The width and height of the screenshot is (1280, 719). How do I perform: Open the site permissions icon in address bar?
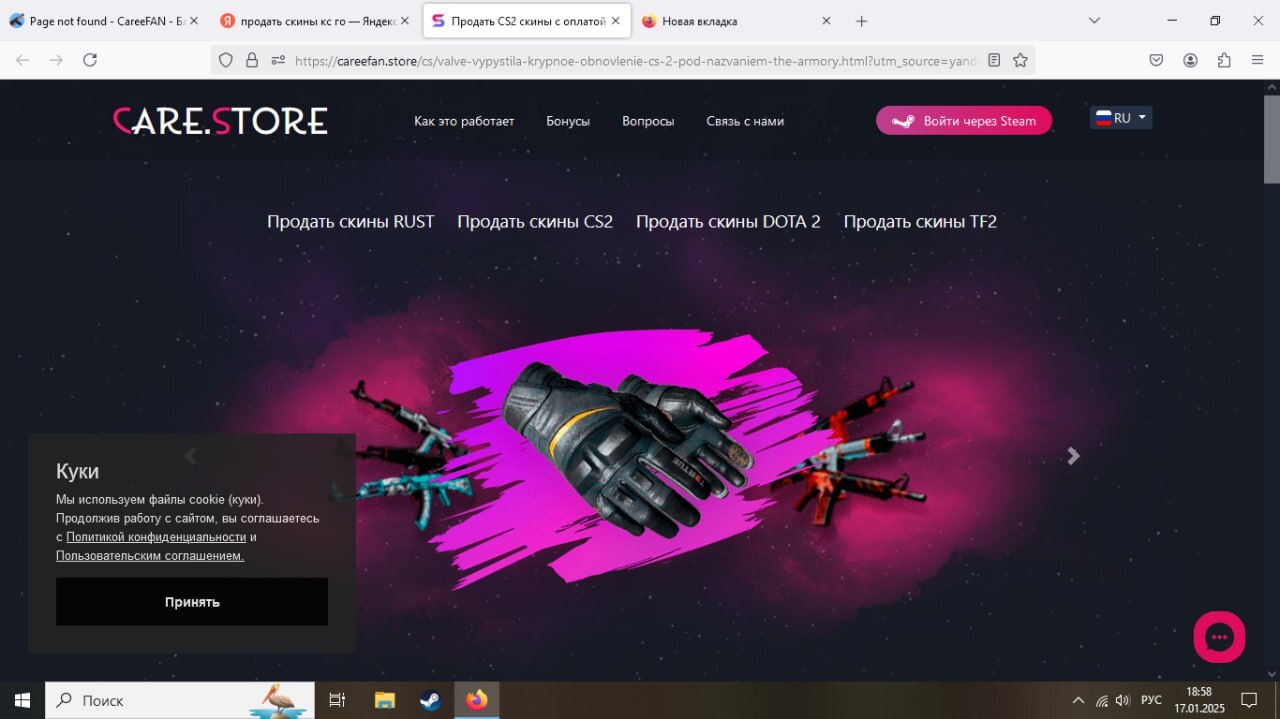(x=277, y=60)
